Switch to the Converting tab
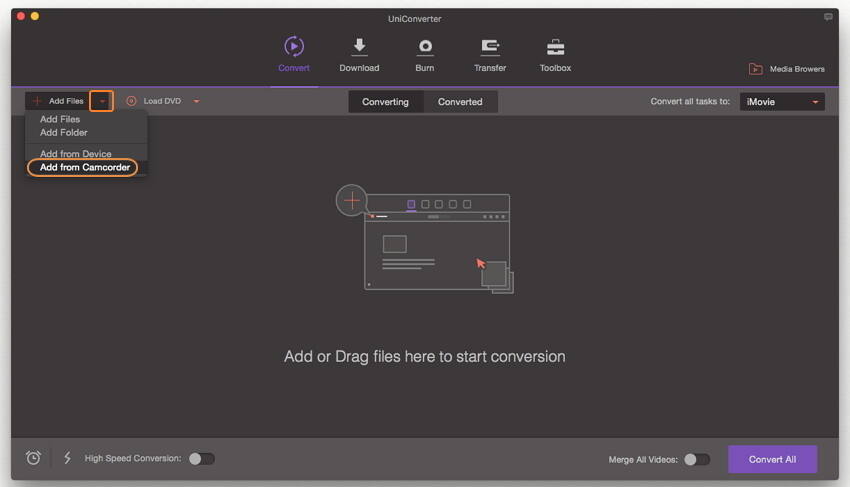 385,102
